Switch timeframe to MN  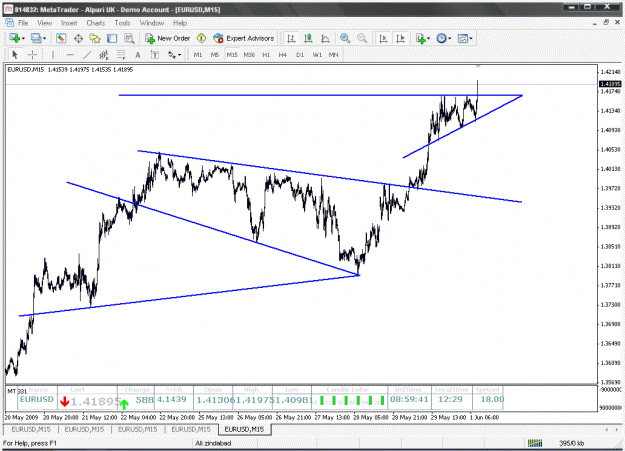pyautogui.click(x=334, y=55)
